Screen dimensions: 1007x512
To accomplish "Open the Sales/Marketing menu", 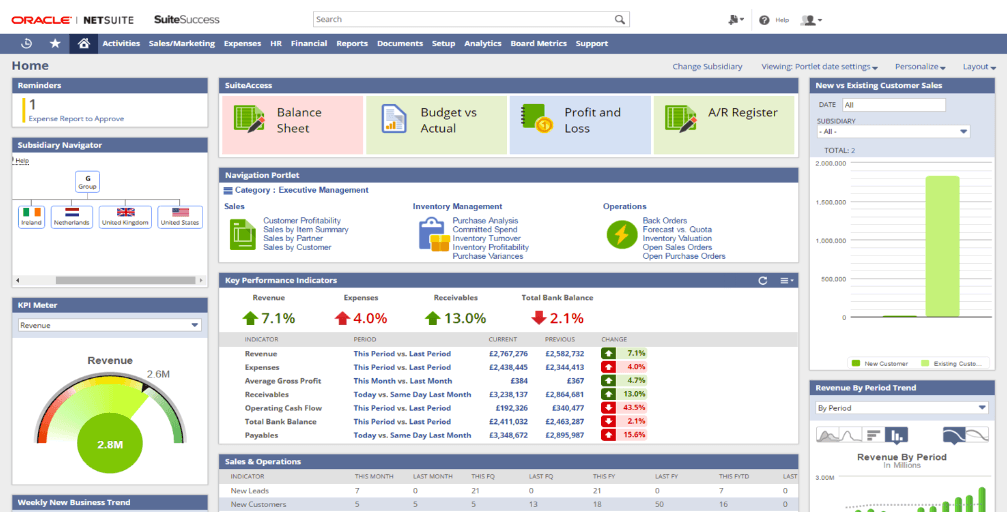I will 182,44.
